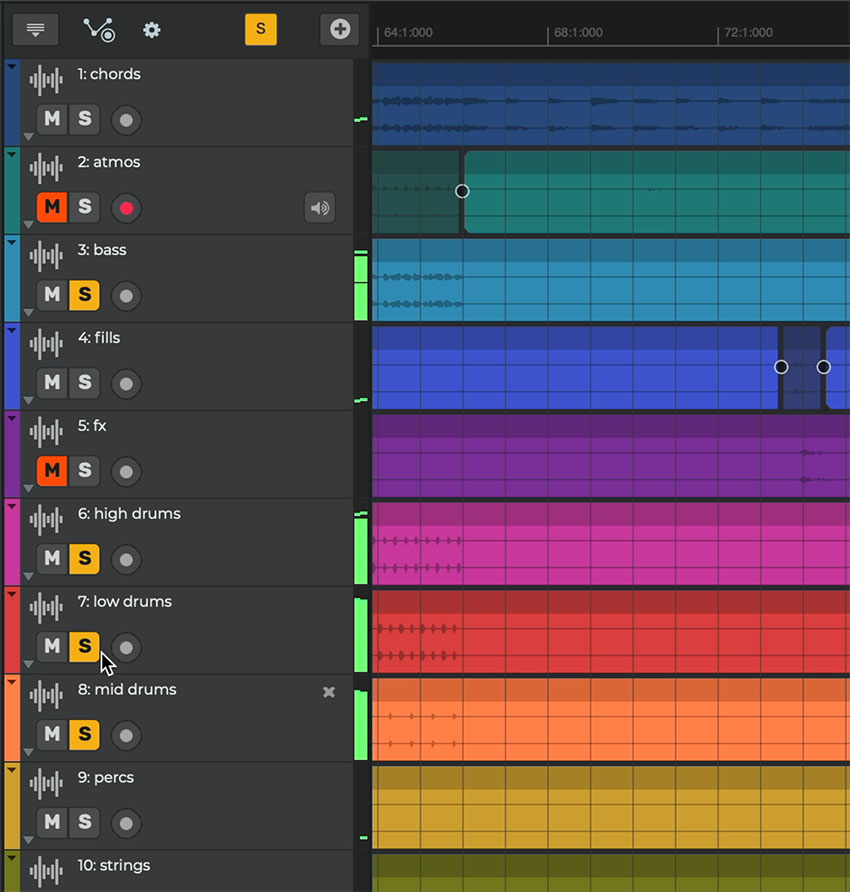Click the add track plus button

pos(339,29)
